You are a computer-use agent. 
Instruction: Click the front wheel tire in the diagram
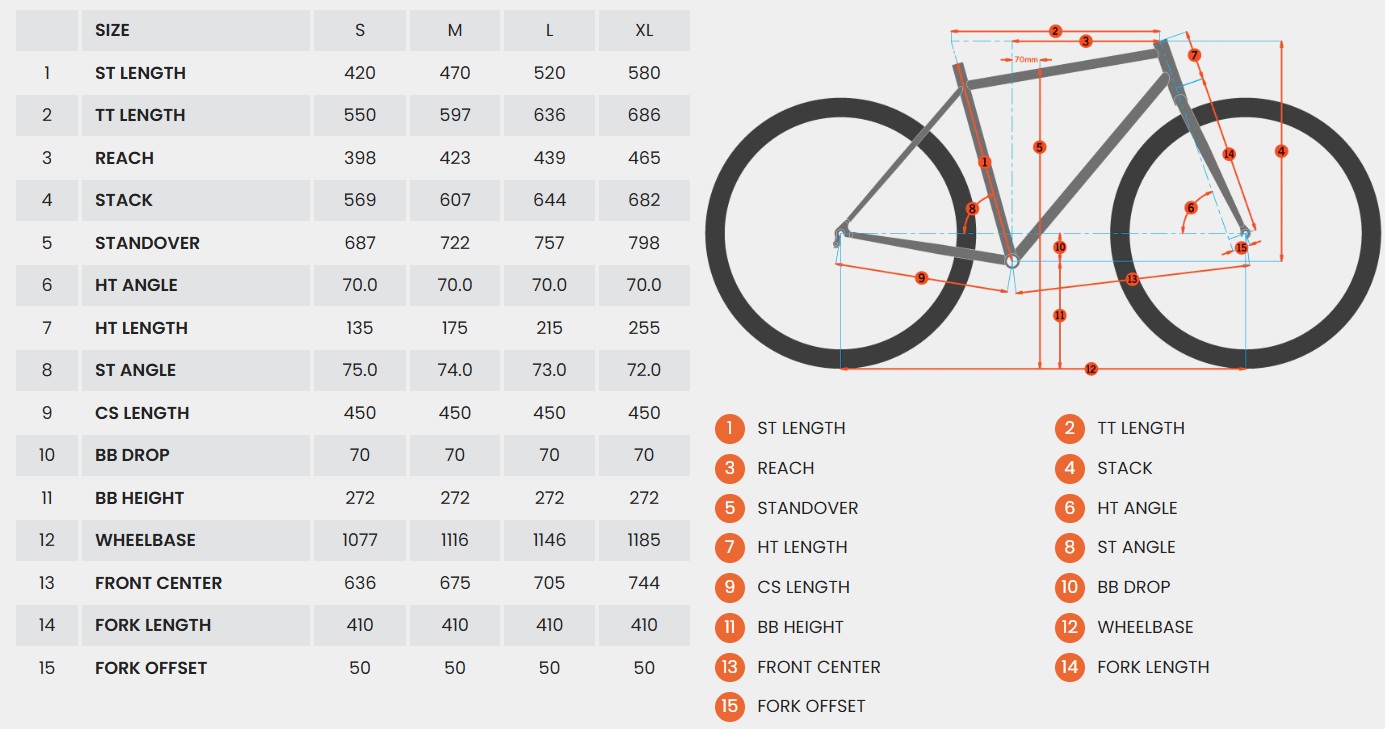coord(1366,233)
